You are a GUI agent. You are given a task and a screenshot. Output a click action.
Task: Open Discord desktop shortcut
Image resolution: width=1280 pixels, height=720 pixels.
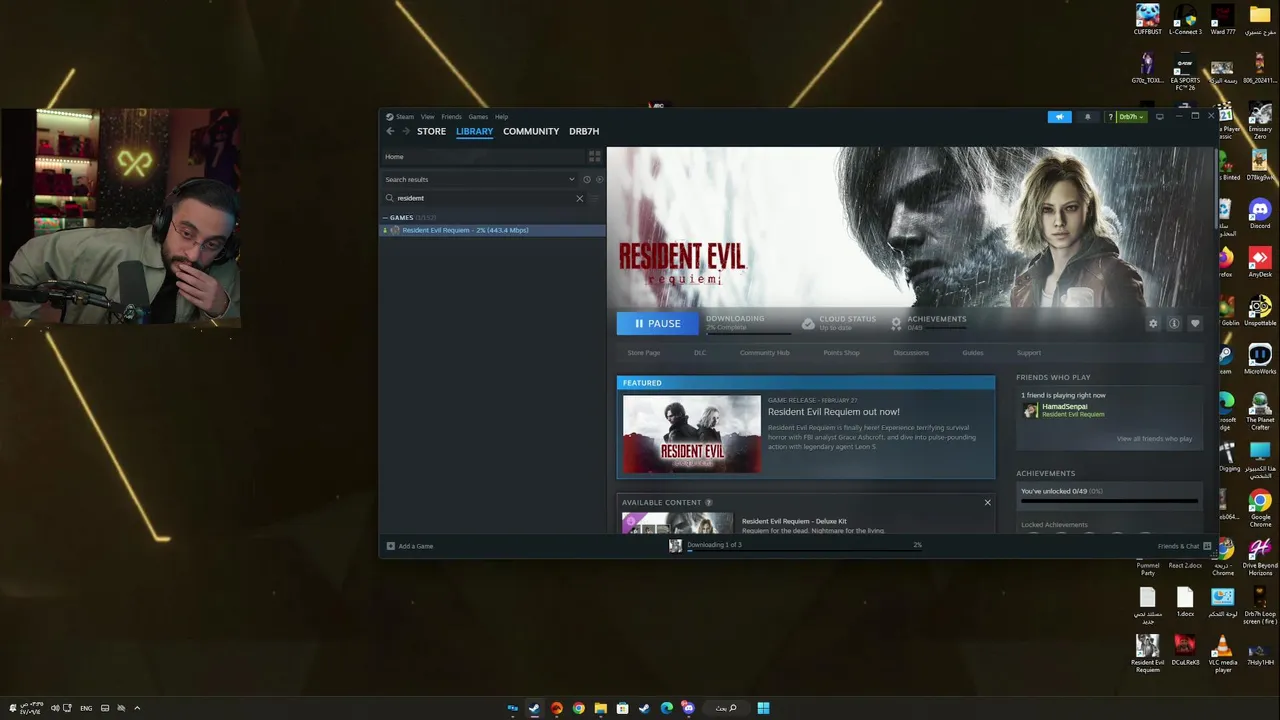pos(1259,214)
